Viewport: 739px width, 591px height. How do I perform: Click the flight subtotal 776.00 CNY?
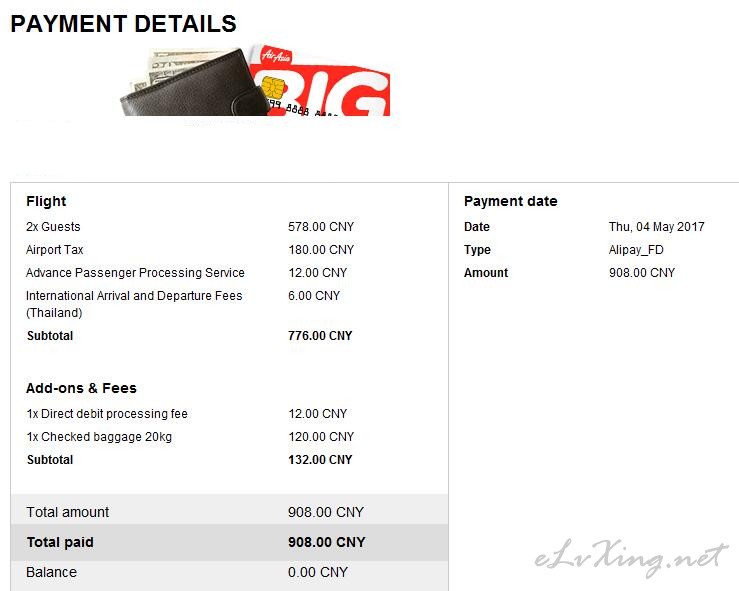(320, 336)
